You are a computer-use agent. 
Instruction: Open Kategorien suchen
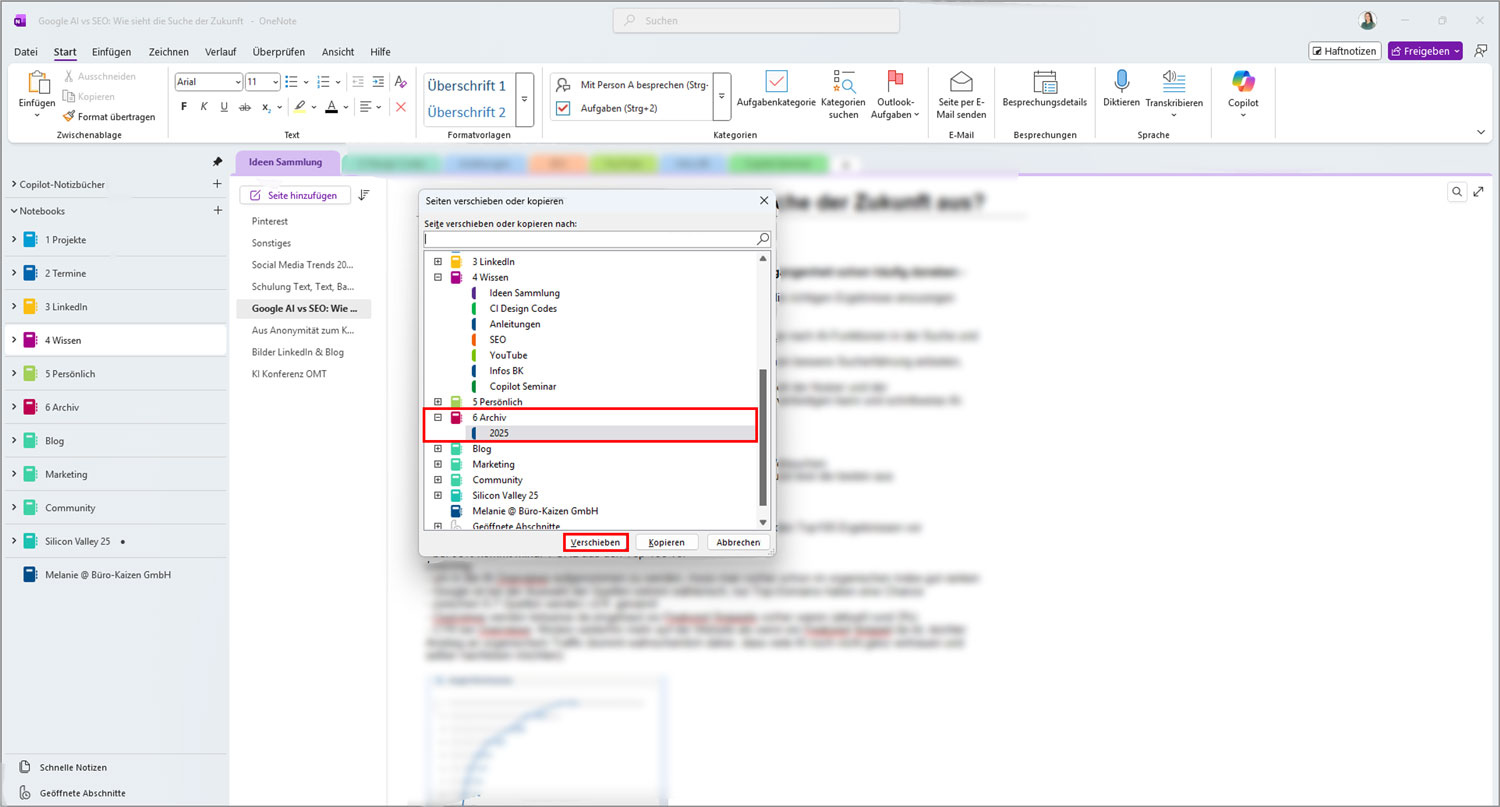coord(843,90)
